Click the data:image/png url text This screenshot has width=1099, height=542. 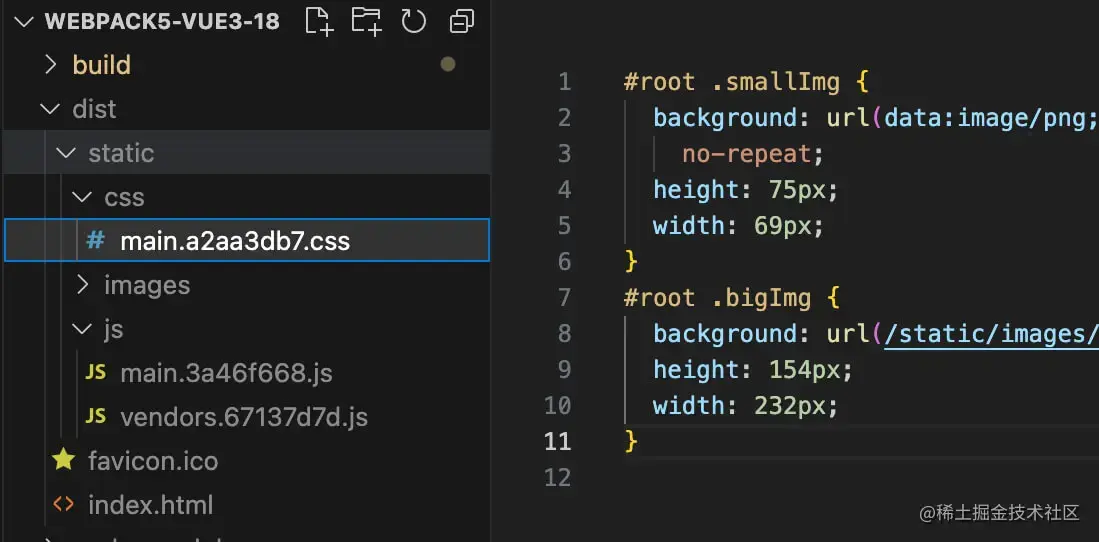pos(991,118)
